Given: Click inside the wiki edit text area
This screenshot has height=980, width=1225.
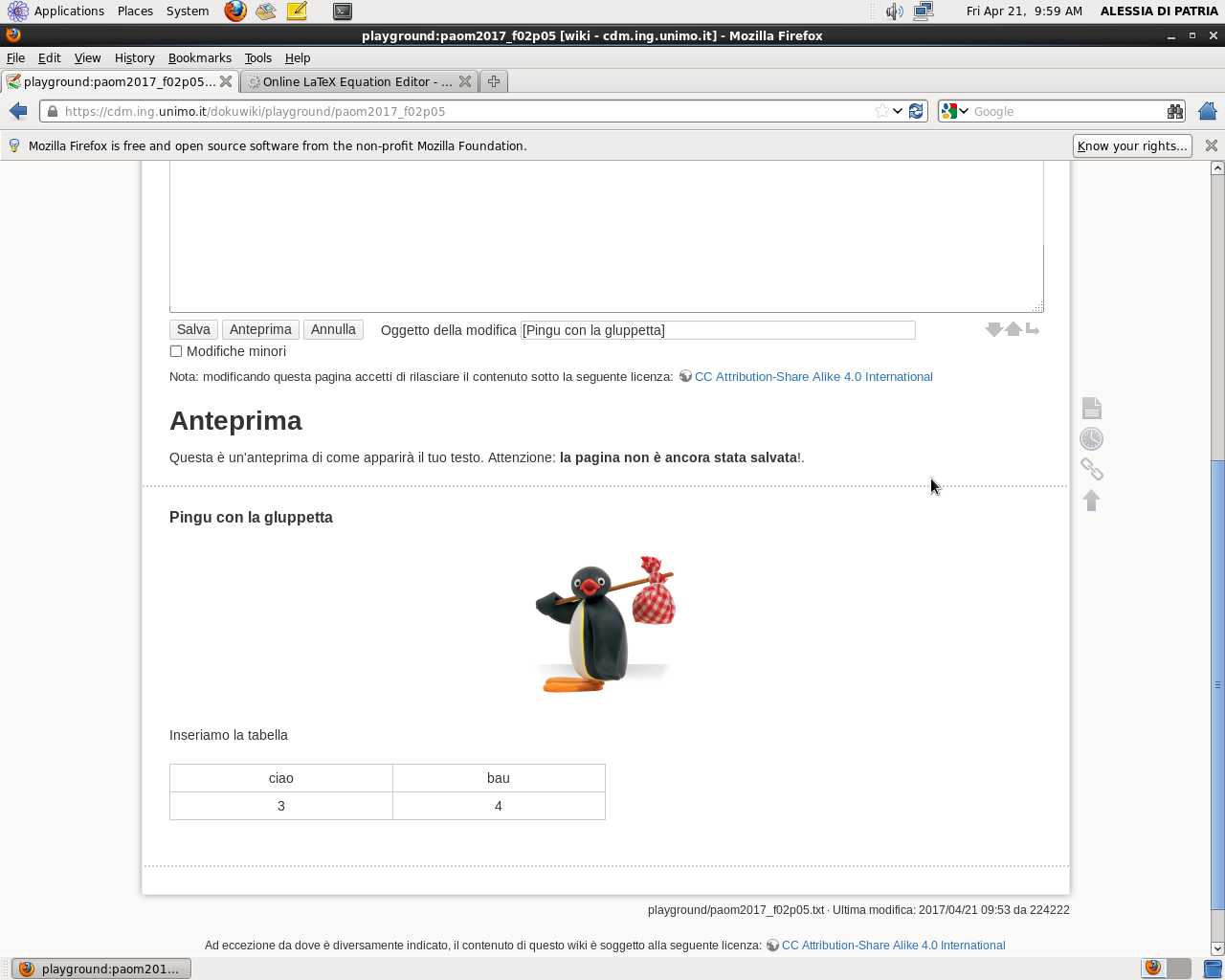Looking at the screenshot, I should click(x=607, y=235).
